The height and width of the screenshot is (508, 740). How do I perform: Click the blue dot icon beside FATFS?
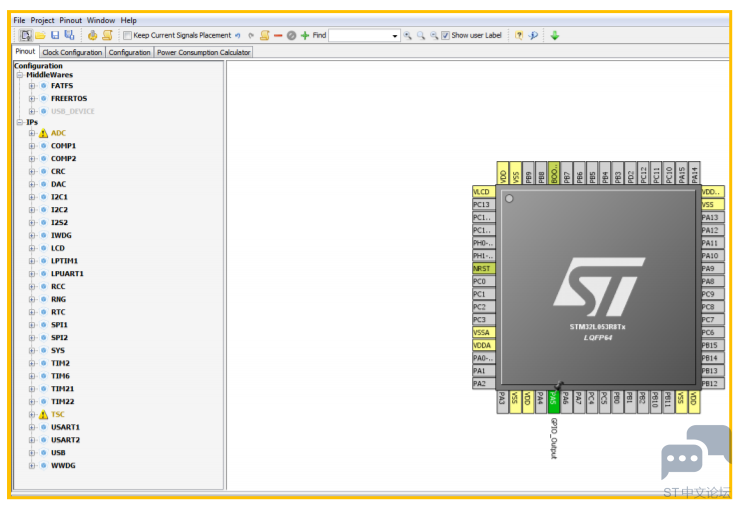43,86
